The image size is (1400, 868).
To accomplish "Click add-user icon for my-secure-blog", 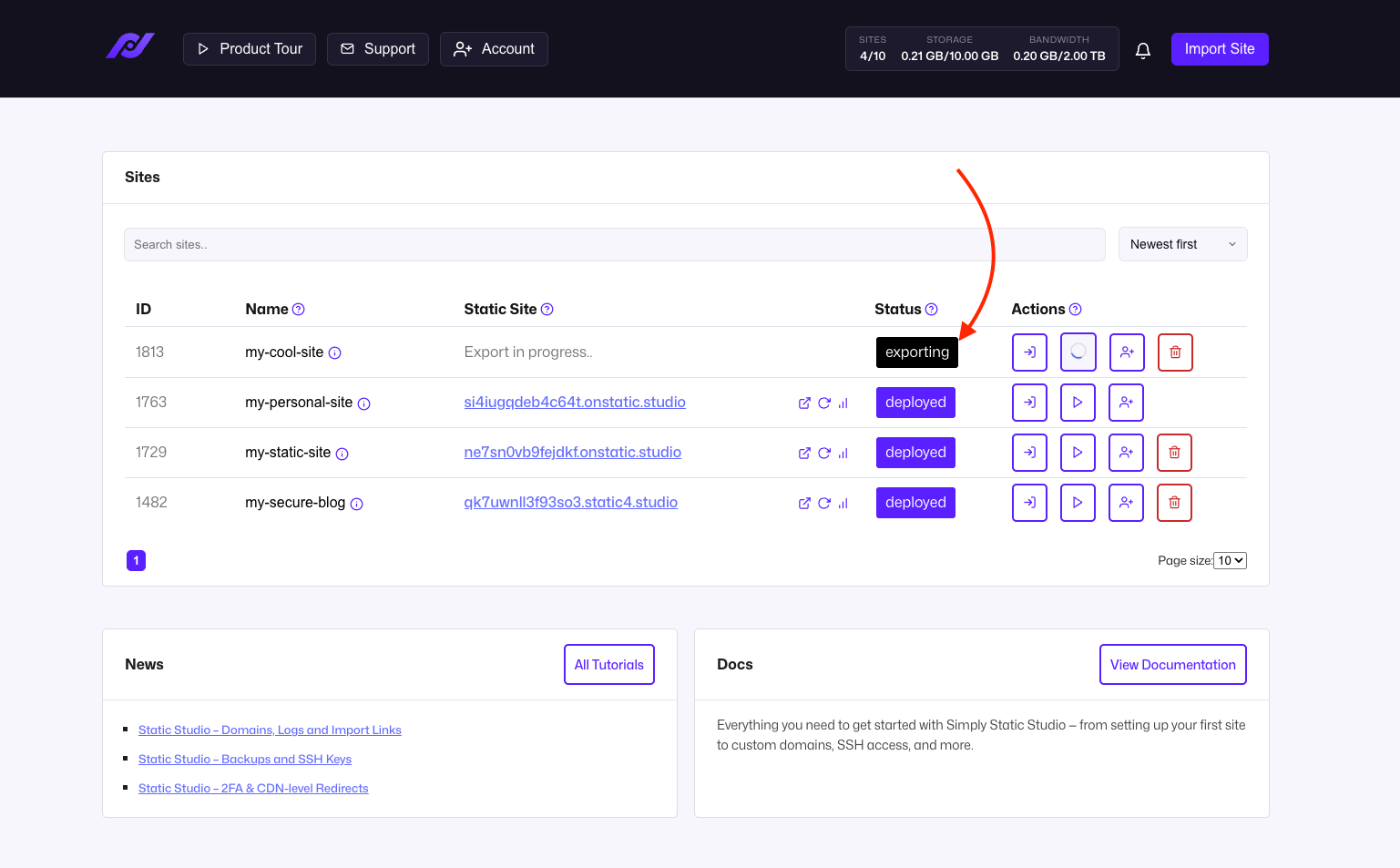I will coord(1126,503).
